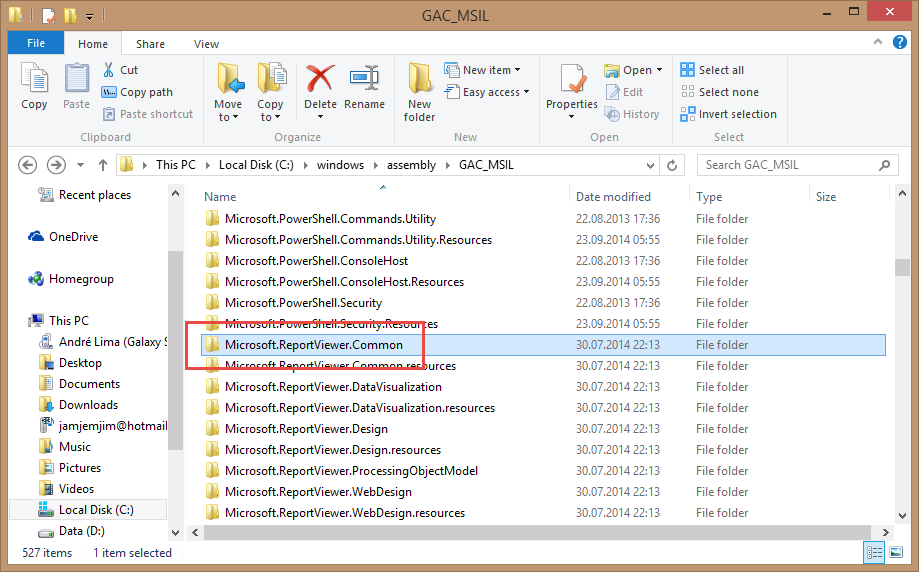This screenshot has width=919, height=572.
Task: Create a New folder from the ribbon
Action: coord(420,93)
